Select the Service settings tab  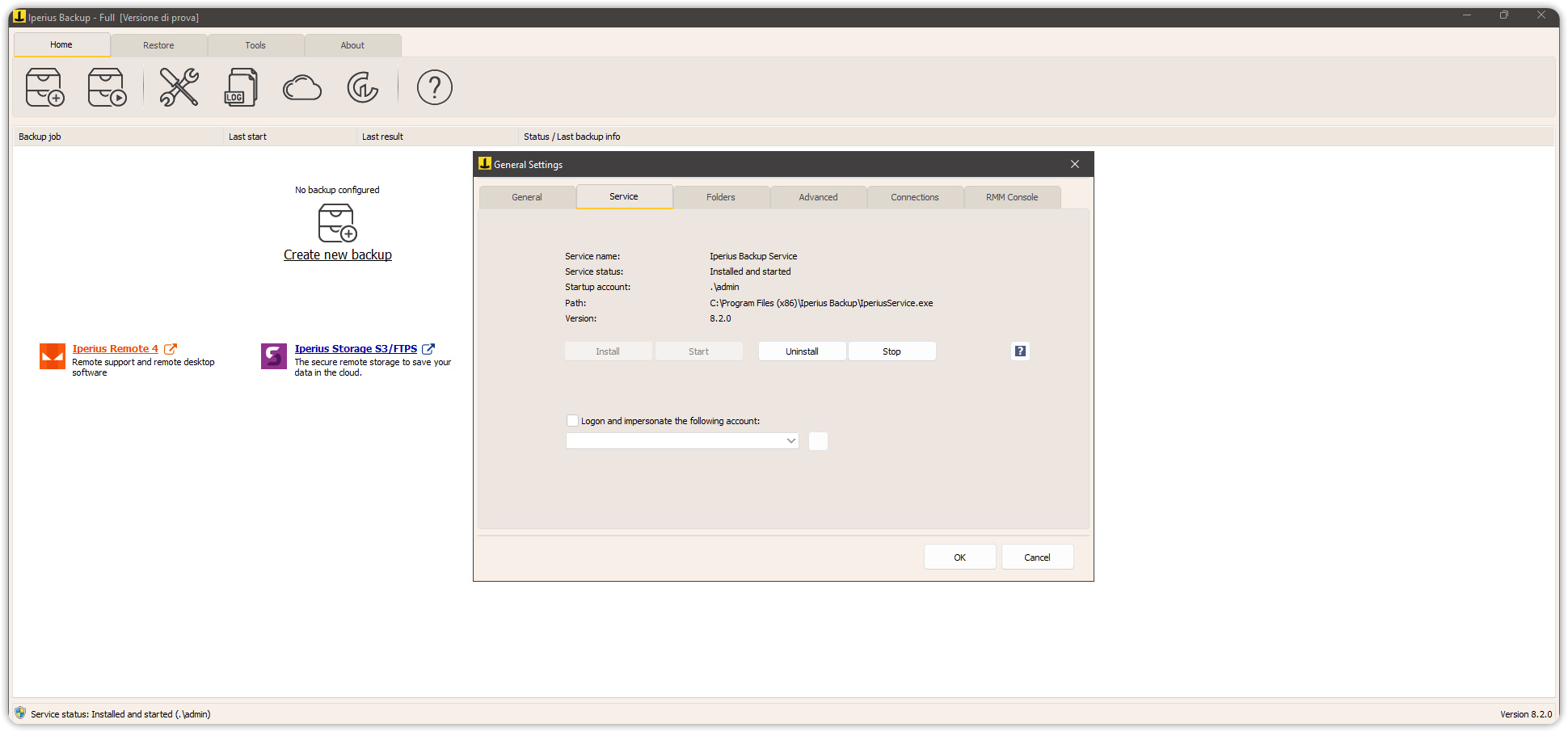[624, 196]
